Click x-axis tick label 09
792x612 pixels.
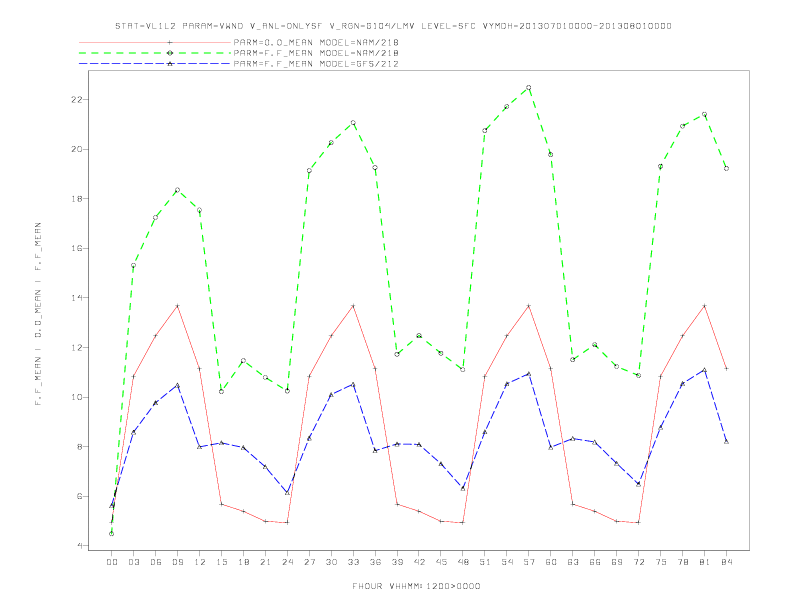[177, 562]
